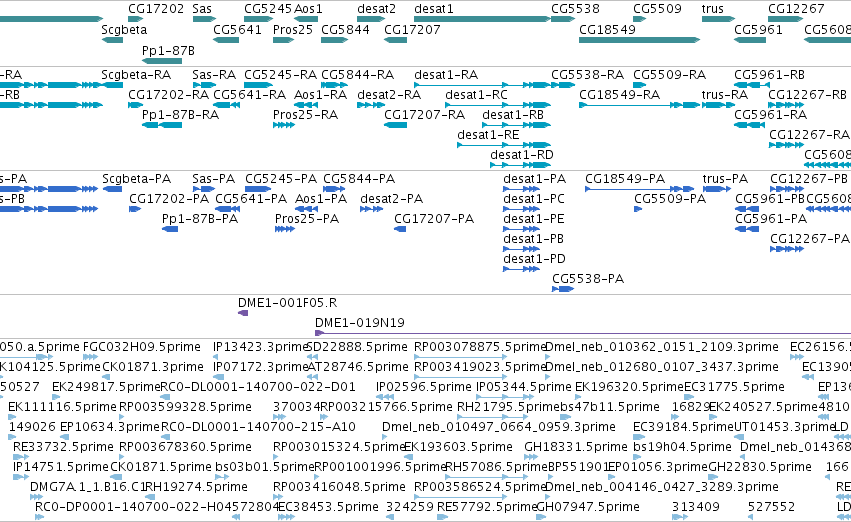Select the GH07947.5prime EST label
The image size is (851, 522).
(x=588, y=507)
